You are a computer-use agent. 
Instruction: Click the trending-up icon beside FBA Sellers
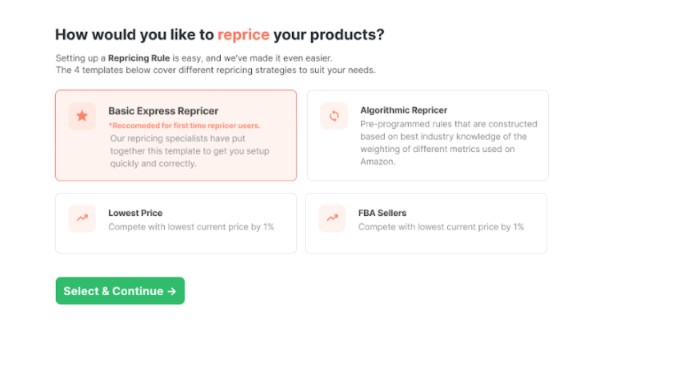[x=332, y=218]
